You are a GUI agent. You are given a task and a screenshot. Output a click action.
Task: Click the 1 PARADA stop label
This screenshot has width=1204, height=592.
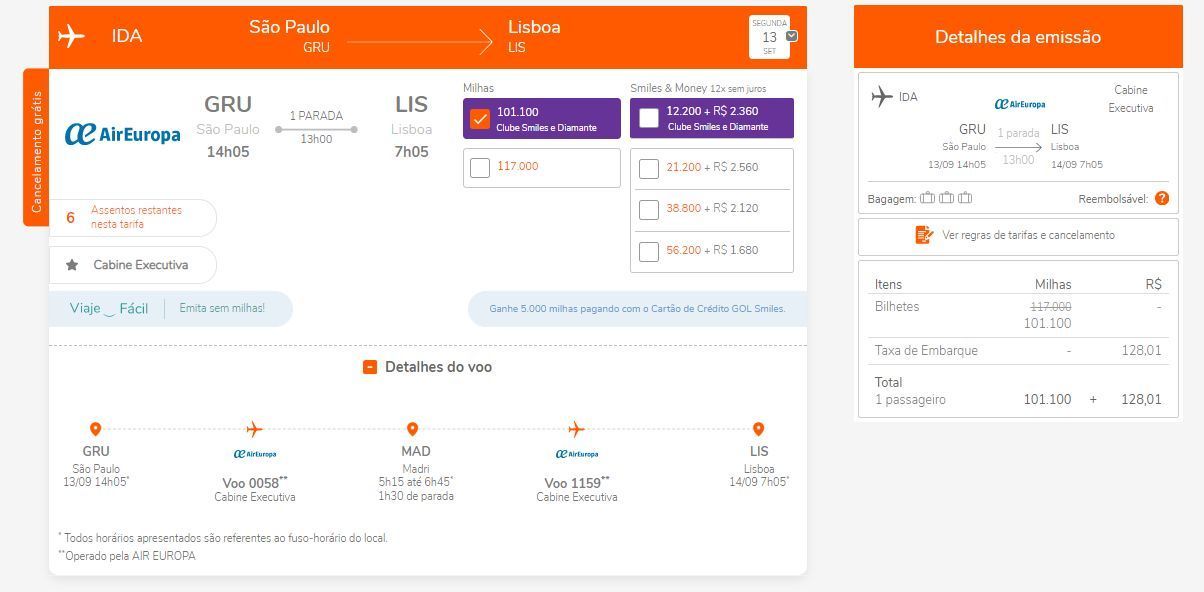tap(316, 116)
